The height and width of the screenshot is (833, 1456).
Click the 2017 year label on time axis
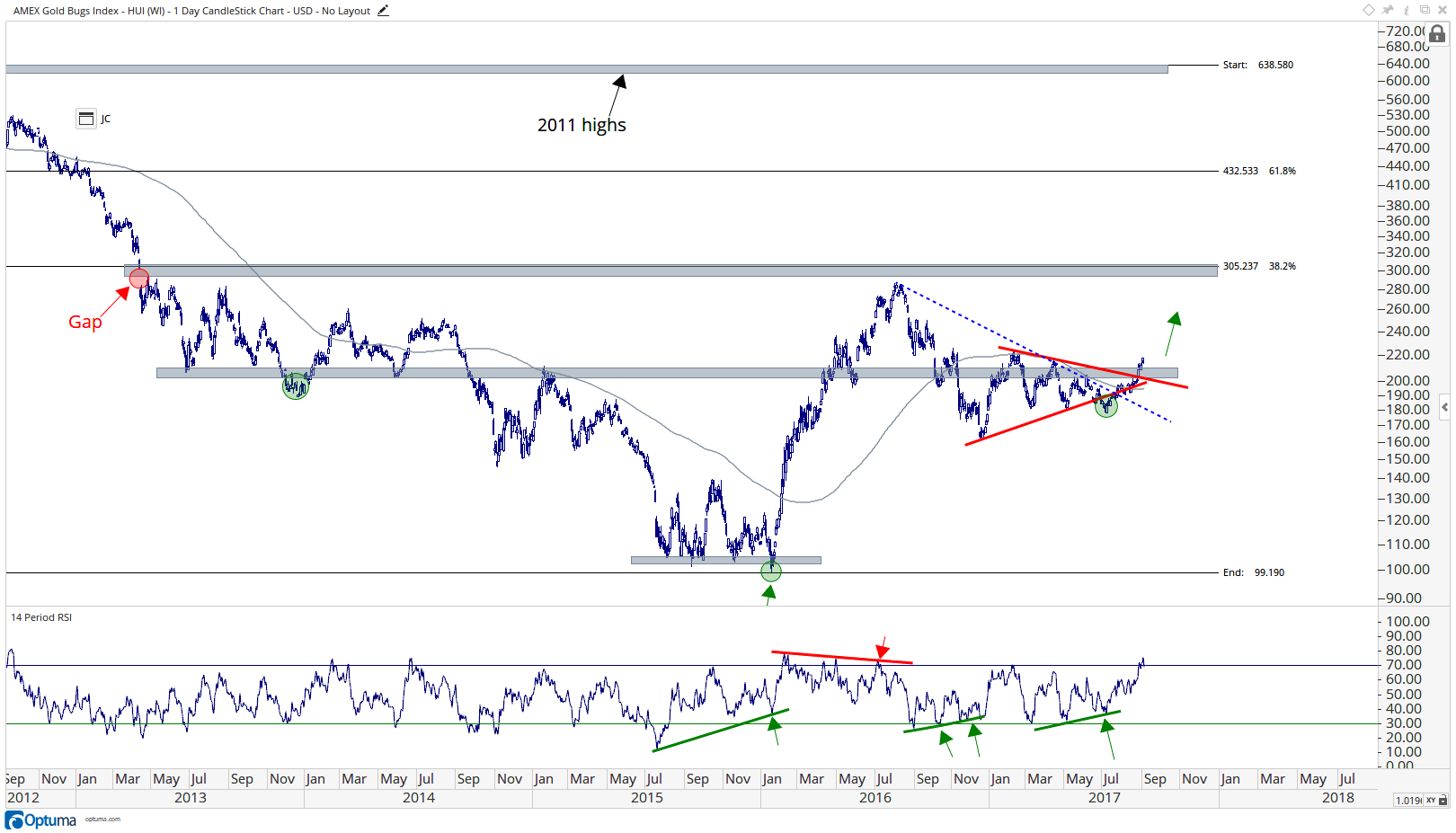pos(1105,798)
